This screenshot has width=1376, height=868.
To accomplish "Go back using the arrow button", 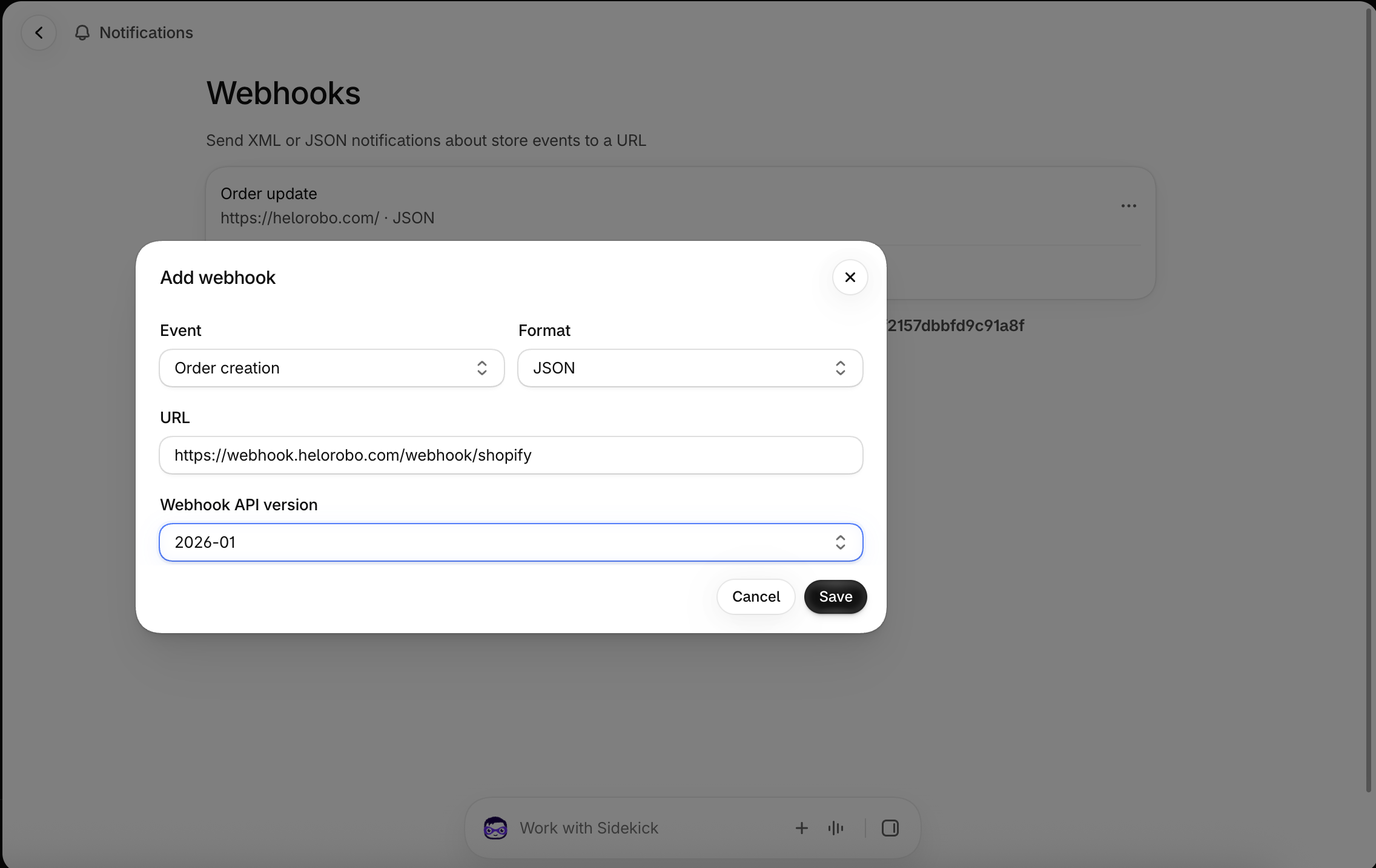I will (39, 33).
